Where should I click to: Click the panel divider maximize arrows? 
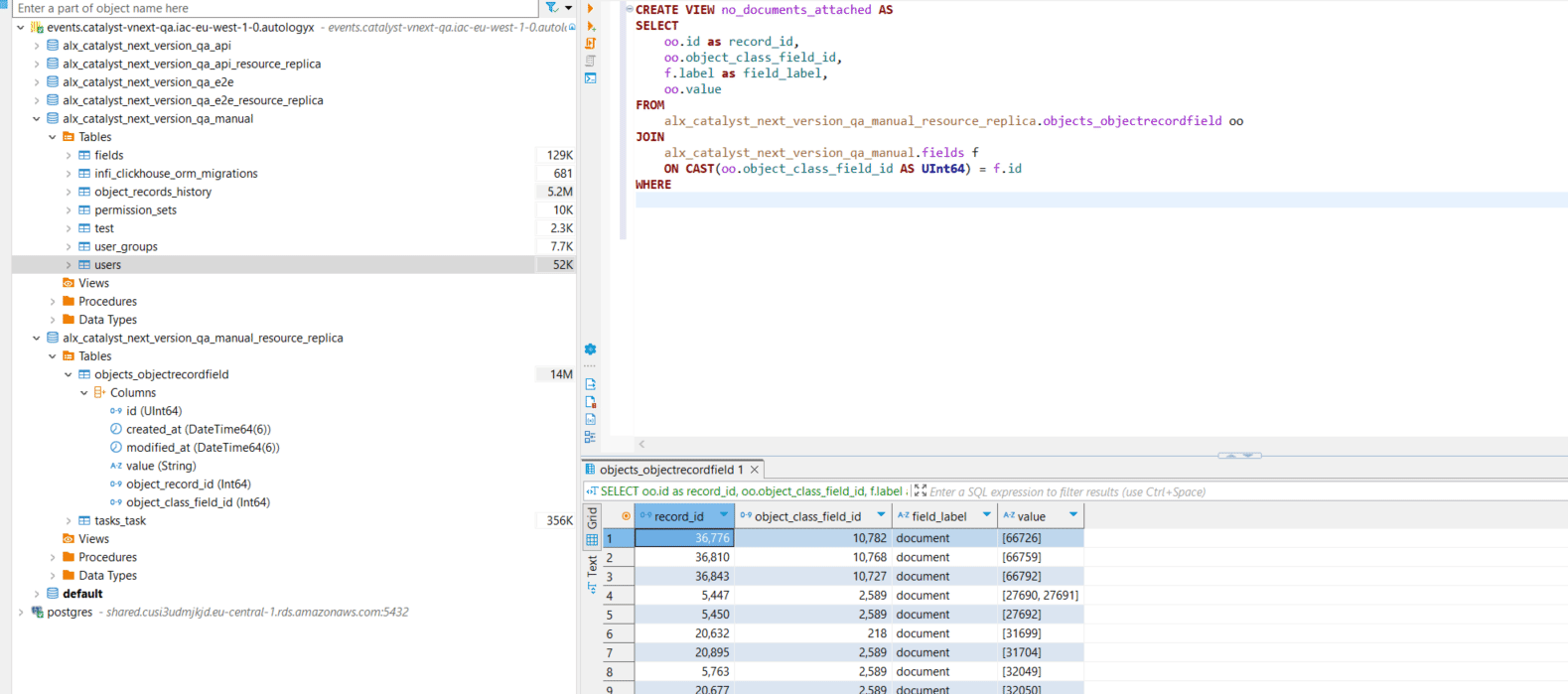point(1239,455)
